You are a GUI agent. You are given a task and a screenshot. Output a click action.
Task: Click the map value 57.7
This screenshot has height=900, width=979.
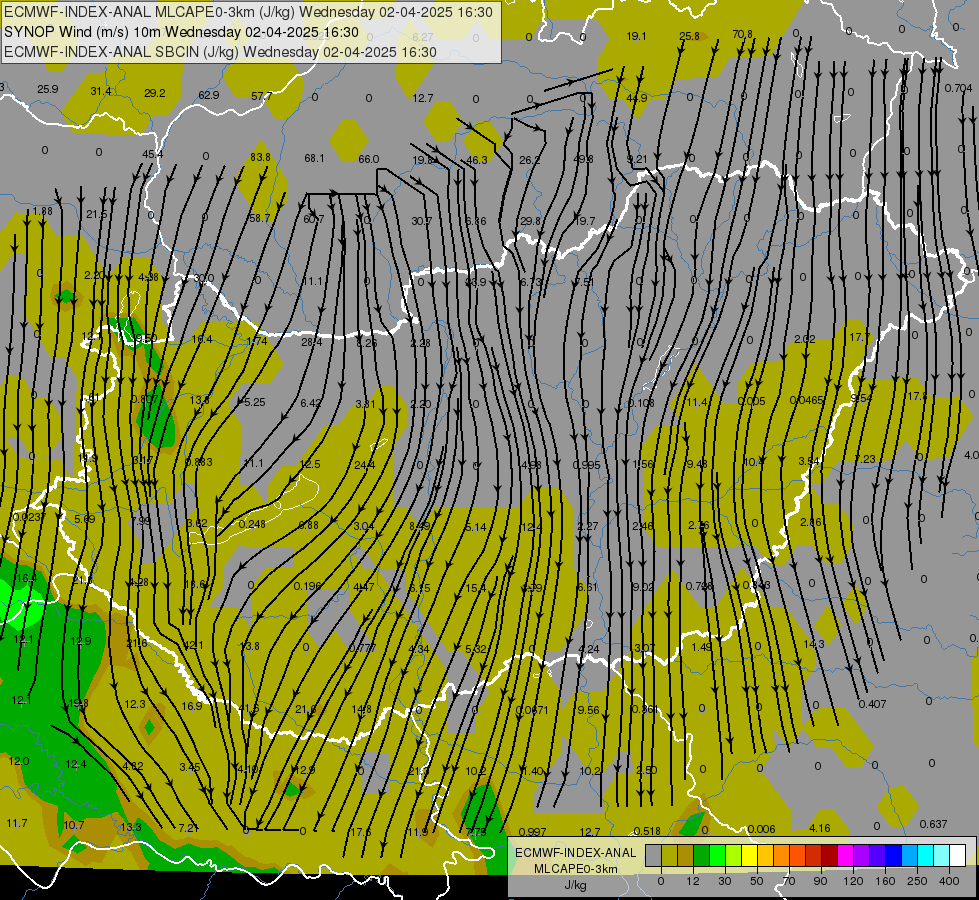(262, 96)
